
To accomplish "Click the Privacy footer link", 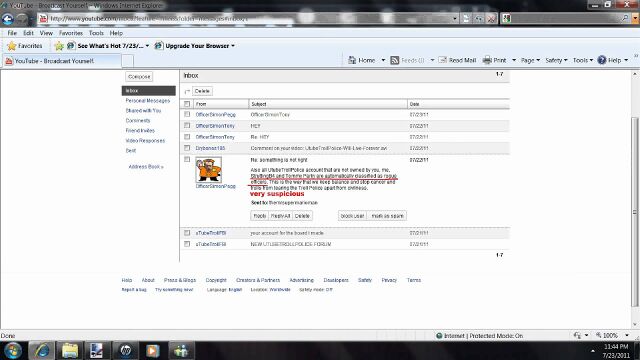I will click(x=389, y=280).
